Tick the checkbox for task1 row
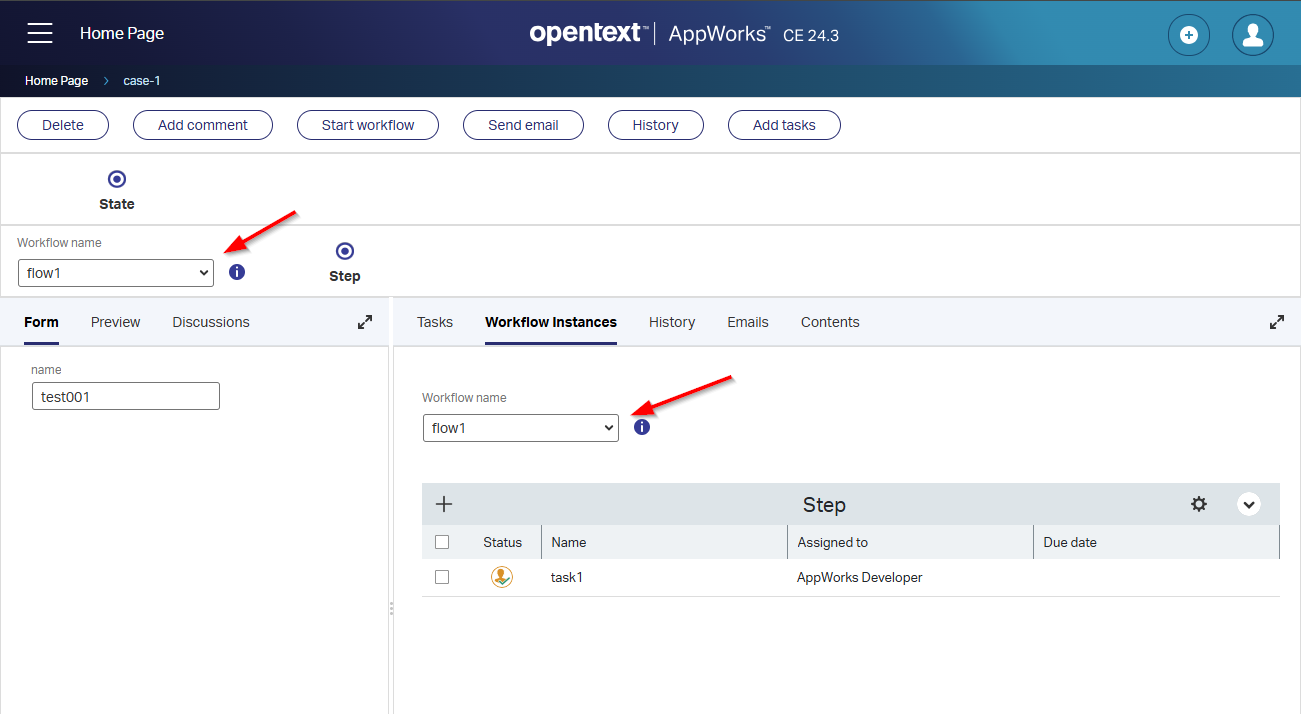 (442, 577)
